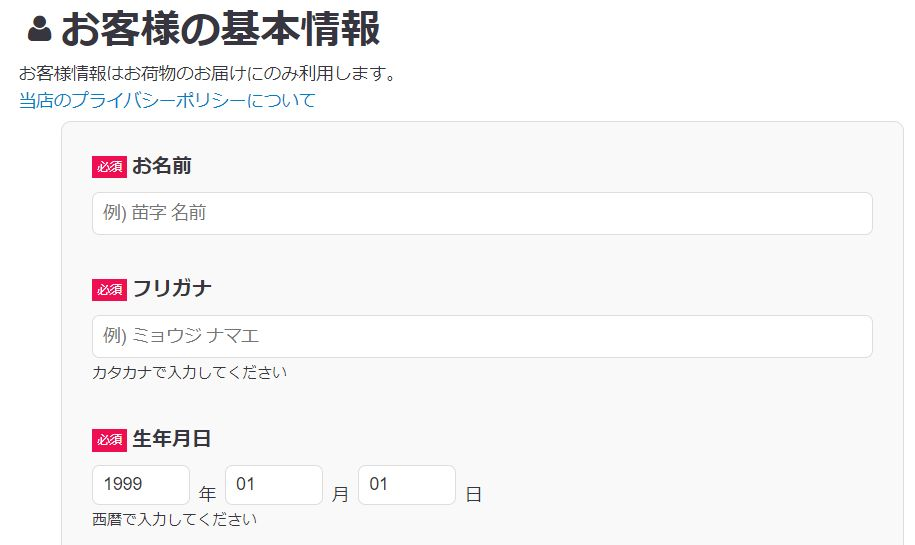Click the お名前 field label
The height and width of the screenshot is (545, 915).
[162, 166]
